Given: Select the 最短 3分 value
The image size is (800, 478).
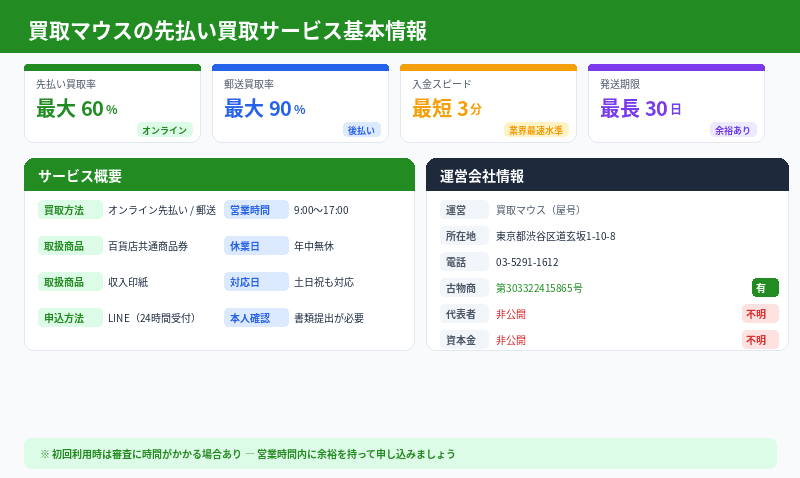Looking at the screenshot, I should coord(447,109).
